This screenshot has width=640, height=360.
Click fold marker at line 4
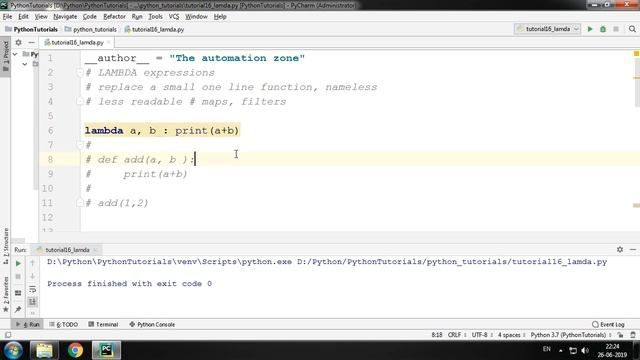click(x=80, y=101)
